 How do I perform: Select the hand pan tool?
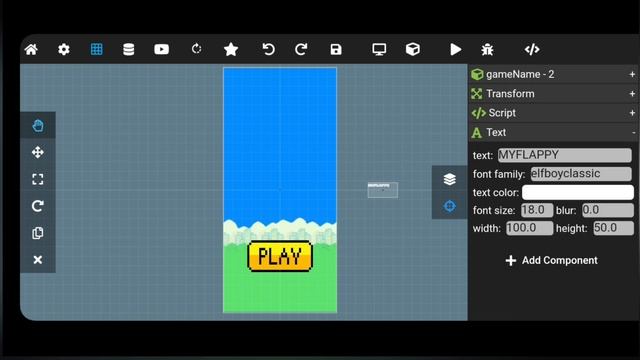38,126
